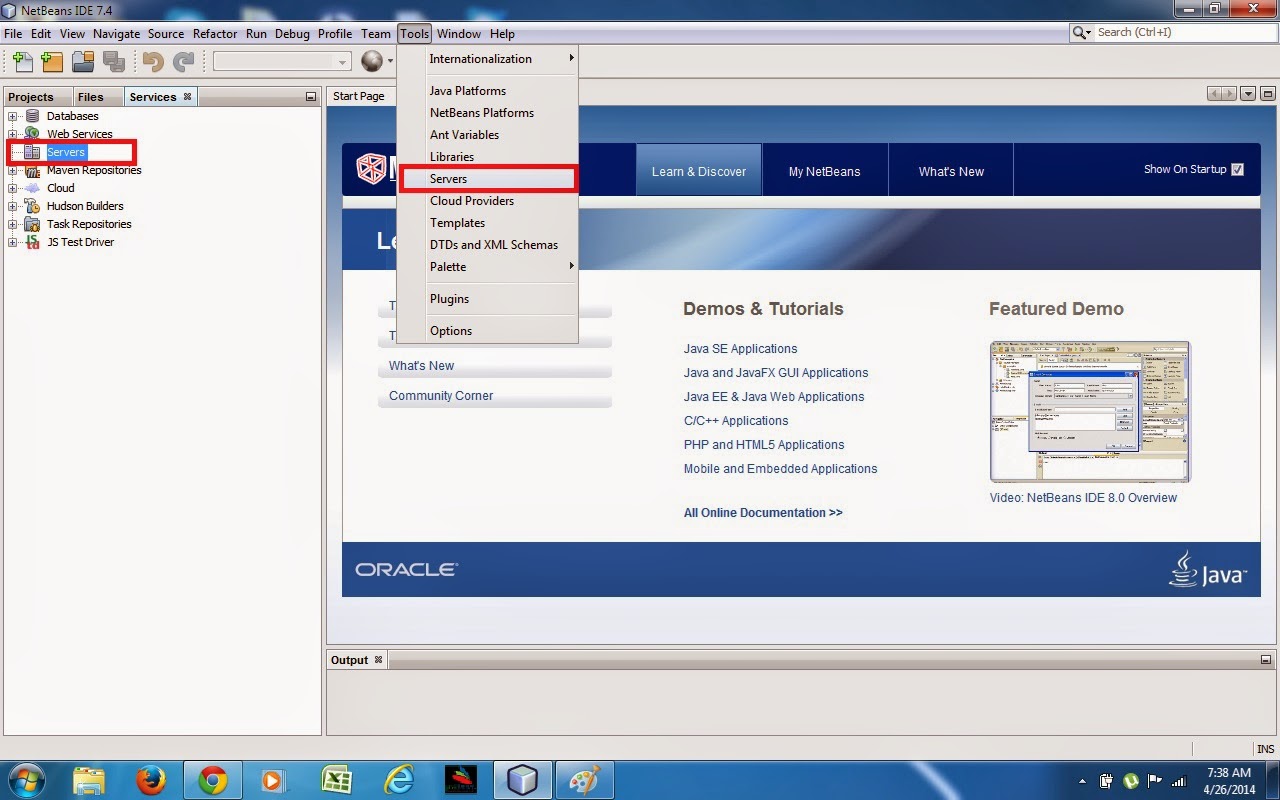
Task: Click the Redo toolbar icon
Action: pyautogui.click(x=183, y=61)
